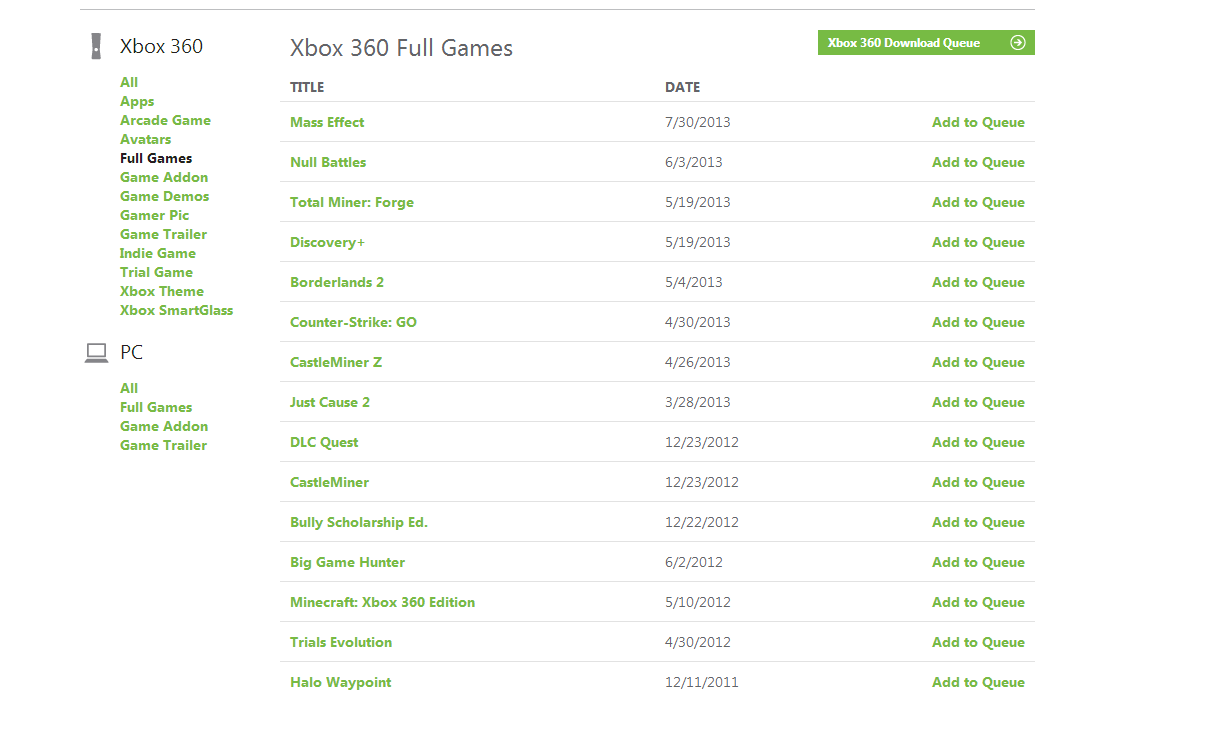Viewport: 1207px width, 747px height.
Task: Click the PC laptop icon
Action: (96, 352)
